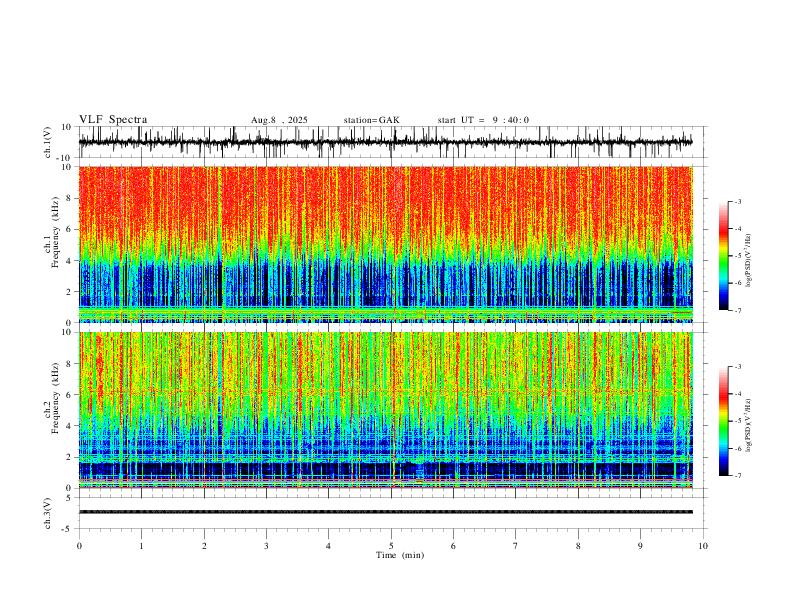
Task: Click the "-3" tick on ch.1 color bar
Action: point(738,201)
